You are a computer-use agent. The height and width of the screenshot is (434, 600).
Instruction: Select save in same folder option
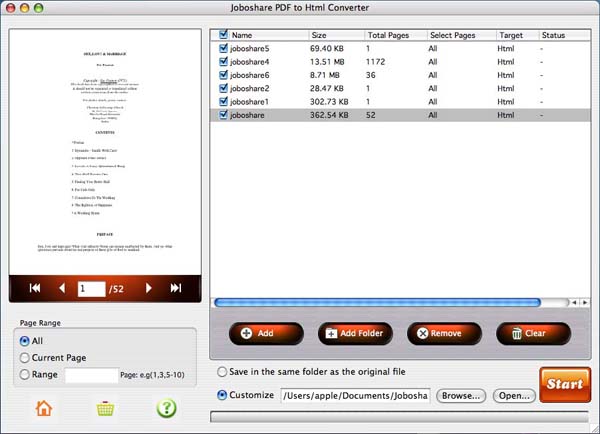click(221, 373)
